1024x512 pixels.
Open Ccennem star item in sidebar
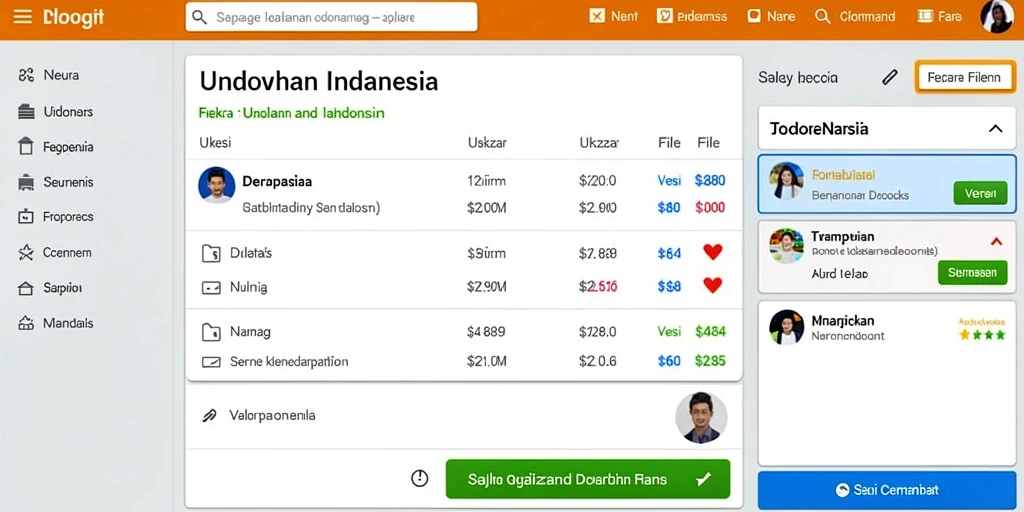coord(55,252)
